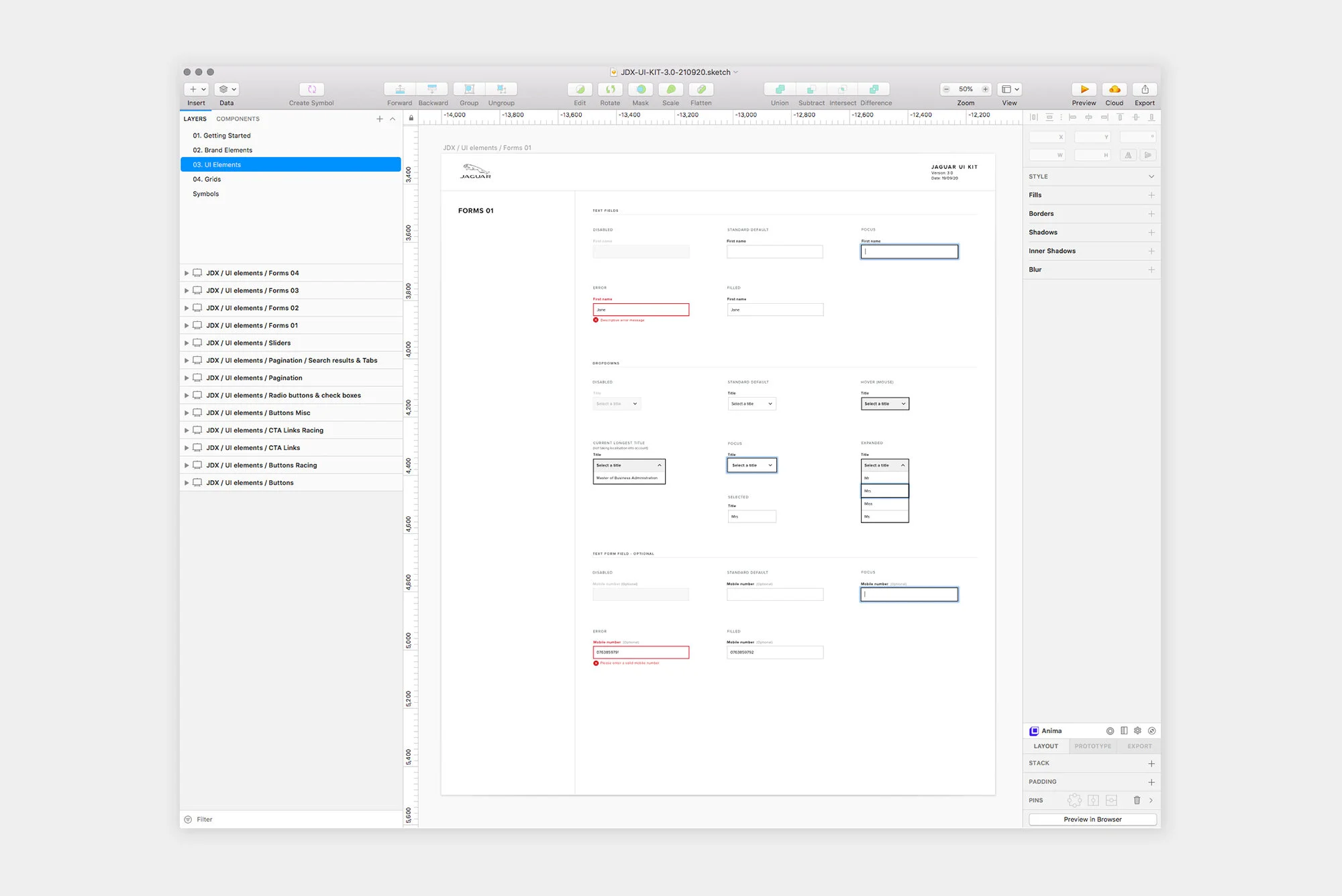This screenshot has width=1342, height=896.
Task: Expand the Sliders artboard layer
Action: pyautogui.click(x=187, y=343)
